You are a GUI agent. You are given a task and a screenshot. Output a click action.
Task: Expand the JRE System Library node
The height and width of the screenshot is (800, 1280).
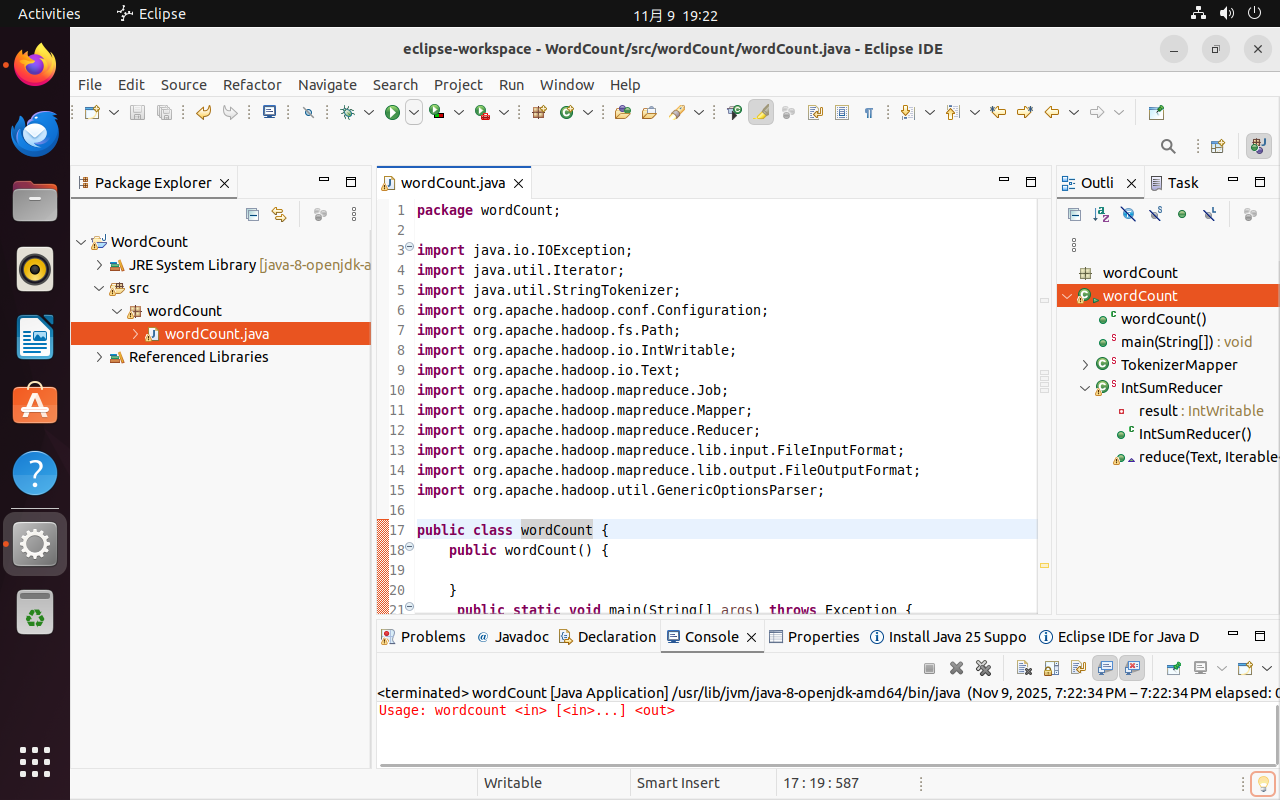[99, 265]
